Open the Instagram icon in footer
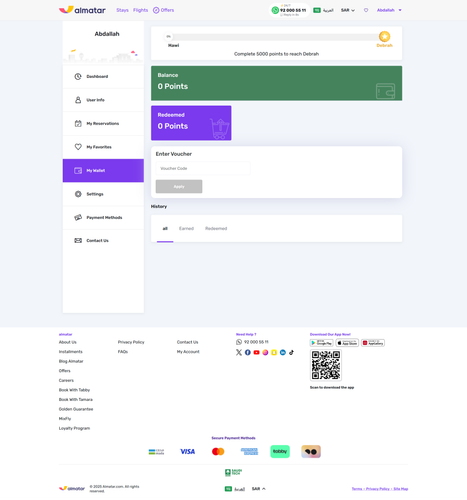 pyautogui.click(x=265, y=352)
